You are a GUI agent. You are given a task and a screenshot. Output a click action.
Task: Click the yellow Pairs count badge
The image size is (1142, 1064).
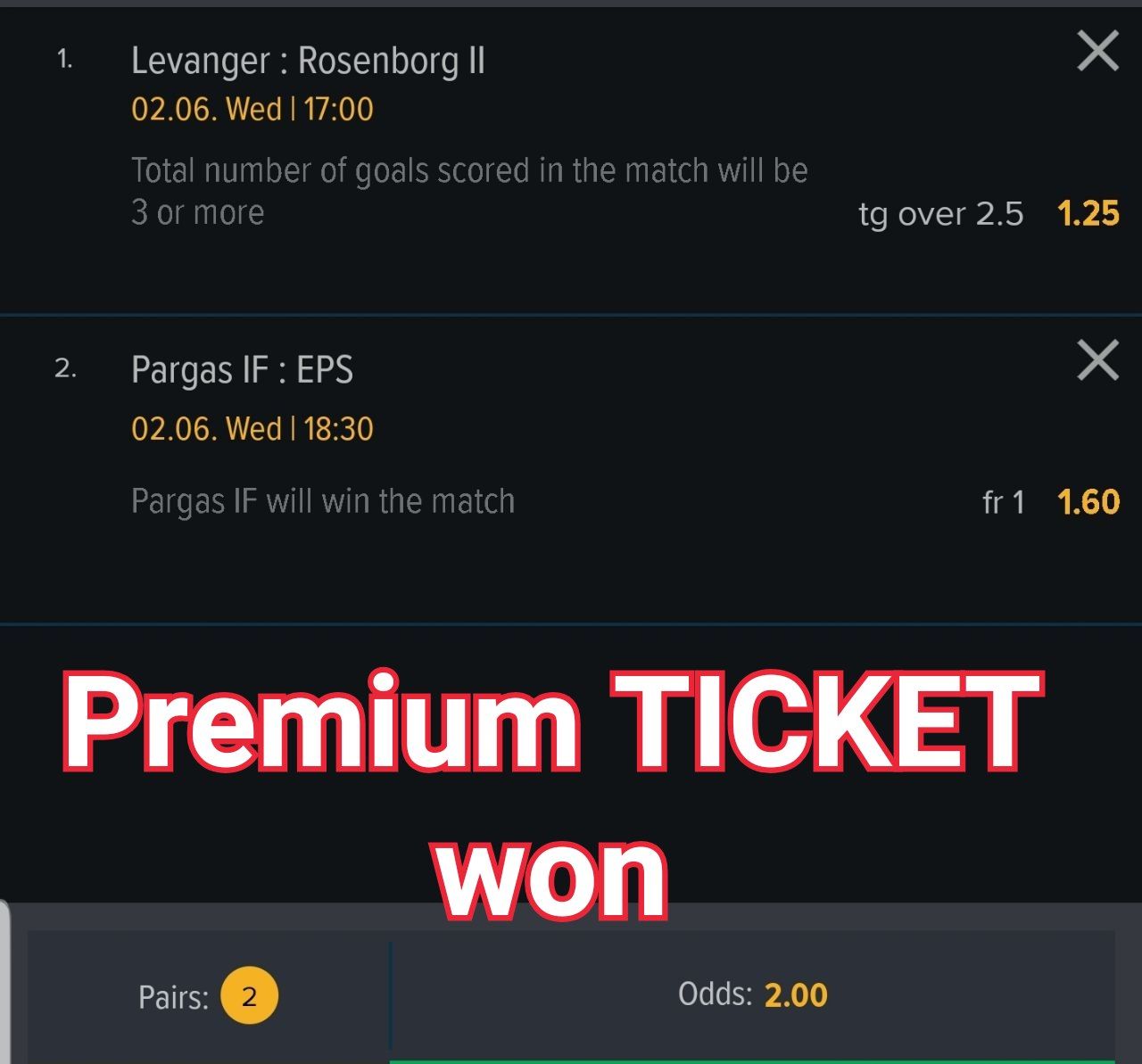click(x=249, y=996)
